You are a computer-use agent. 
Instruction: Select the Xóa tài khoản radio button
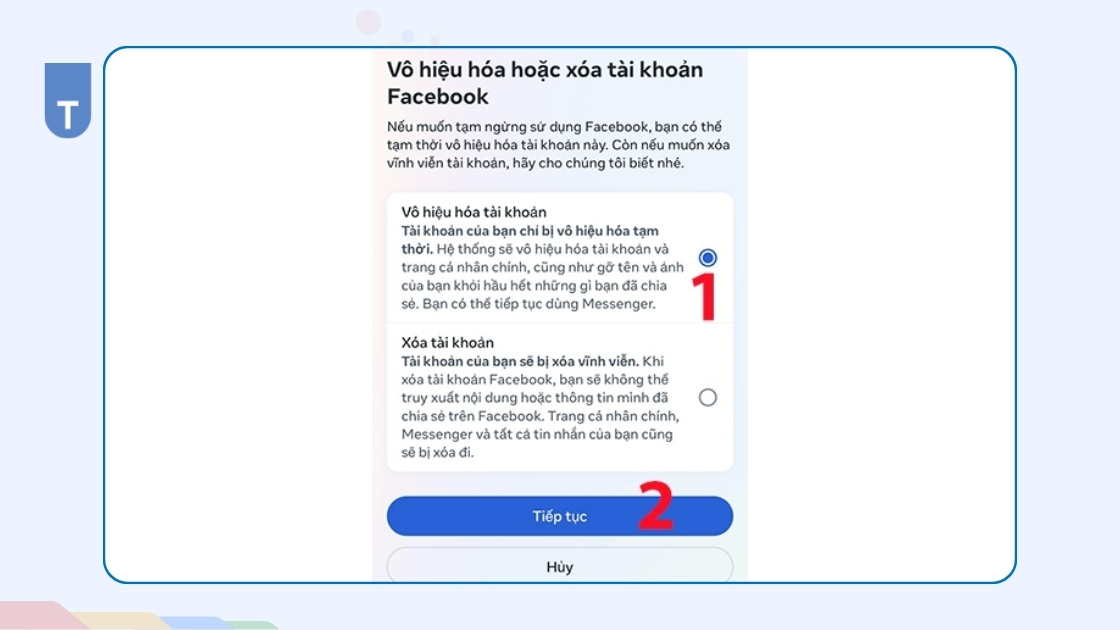707,397
